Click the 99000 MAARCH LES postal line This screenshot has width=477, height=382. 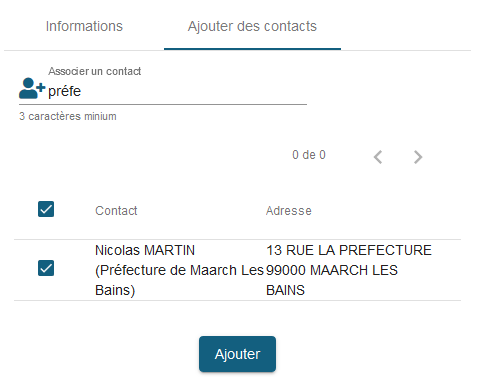tap(332, 270)
